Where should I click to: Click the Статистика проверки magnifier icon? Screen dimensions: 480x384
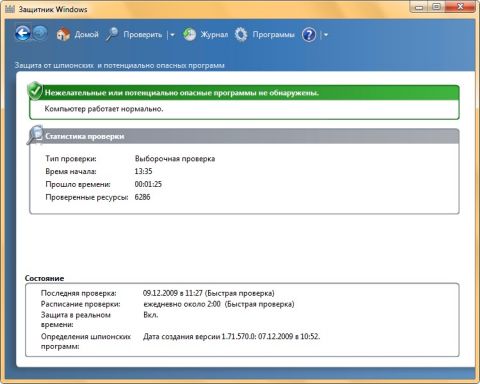(35, 135)
